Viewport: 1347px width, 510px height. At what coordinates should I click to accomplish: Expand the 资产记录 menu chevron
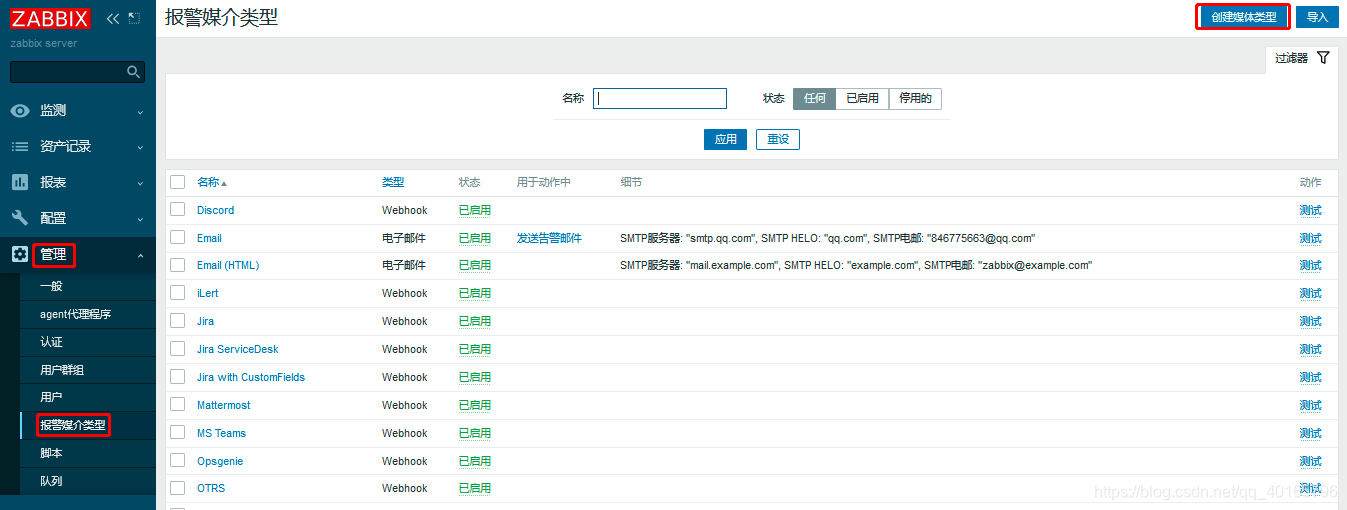pyautogui.click(x=140, y=147)
